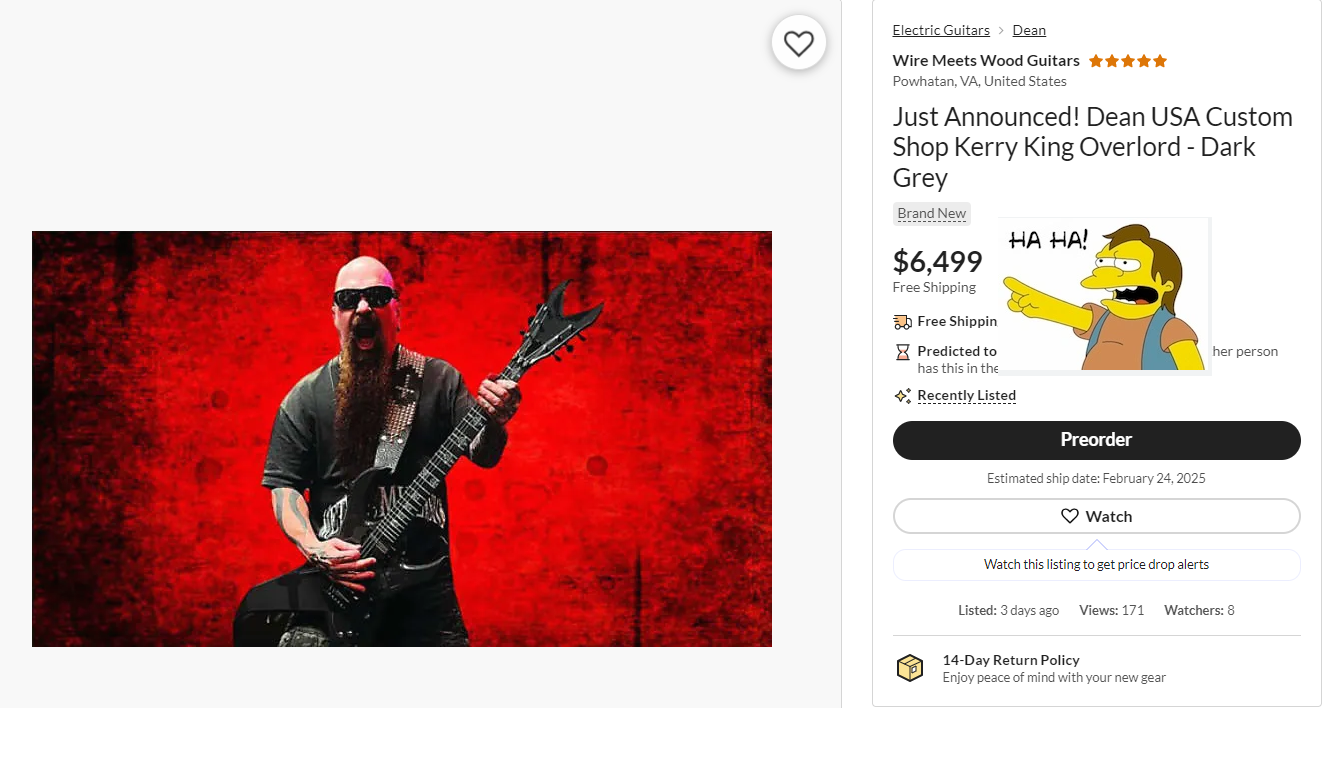
Task: Click the heart icon inside Watch button
Action: tap(1070, 516)
